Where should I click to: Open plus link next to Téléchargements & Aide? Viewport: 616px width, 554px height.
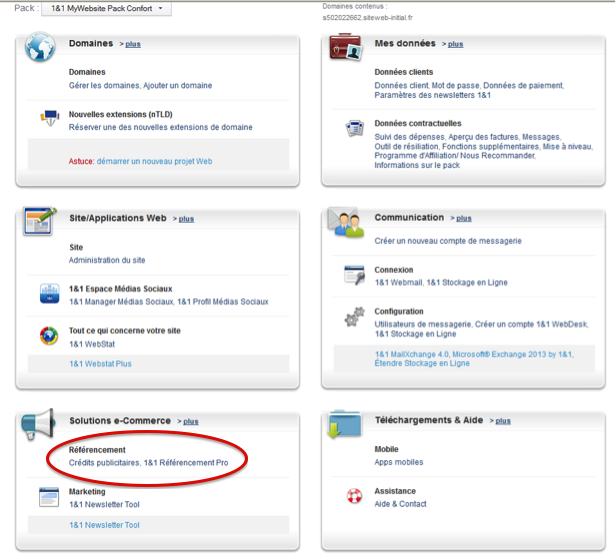[503, 421]
